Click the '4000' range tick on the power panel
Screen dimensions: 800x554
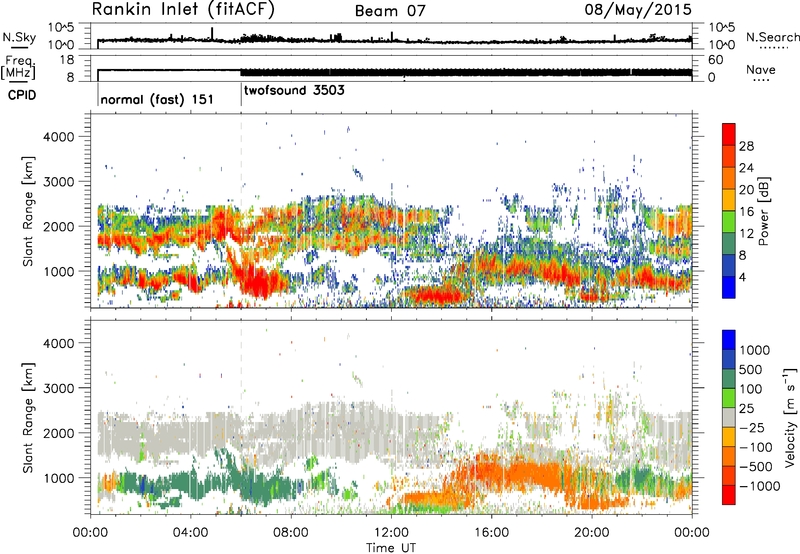coord(58,137)
